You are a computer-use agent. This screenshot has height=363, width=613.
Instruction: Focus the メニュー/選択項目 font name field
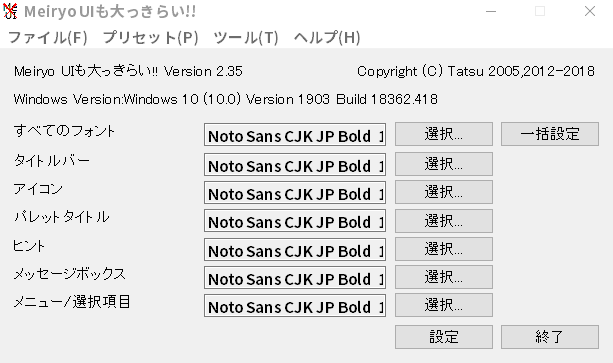coord(295,306)
